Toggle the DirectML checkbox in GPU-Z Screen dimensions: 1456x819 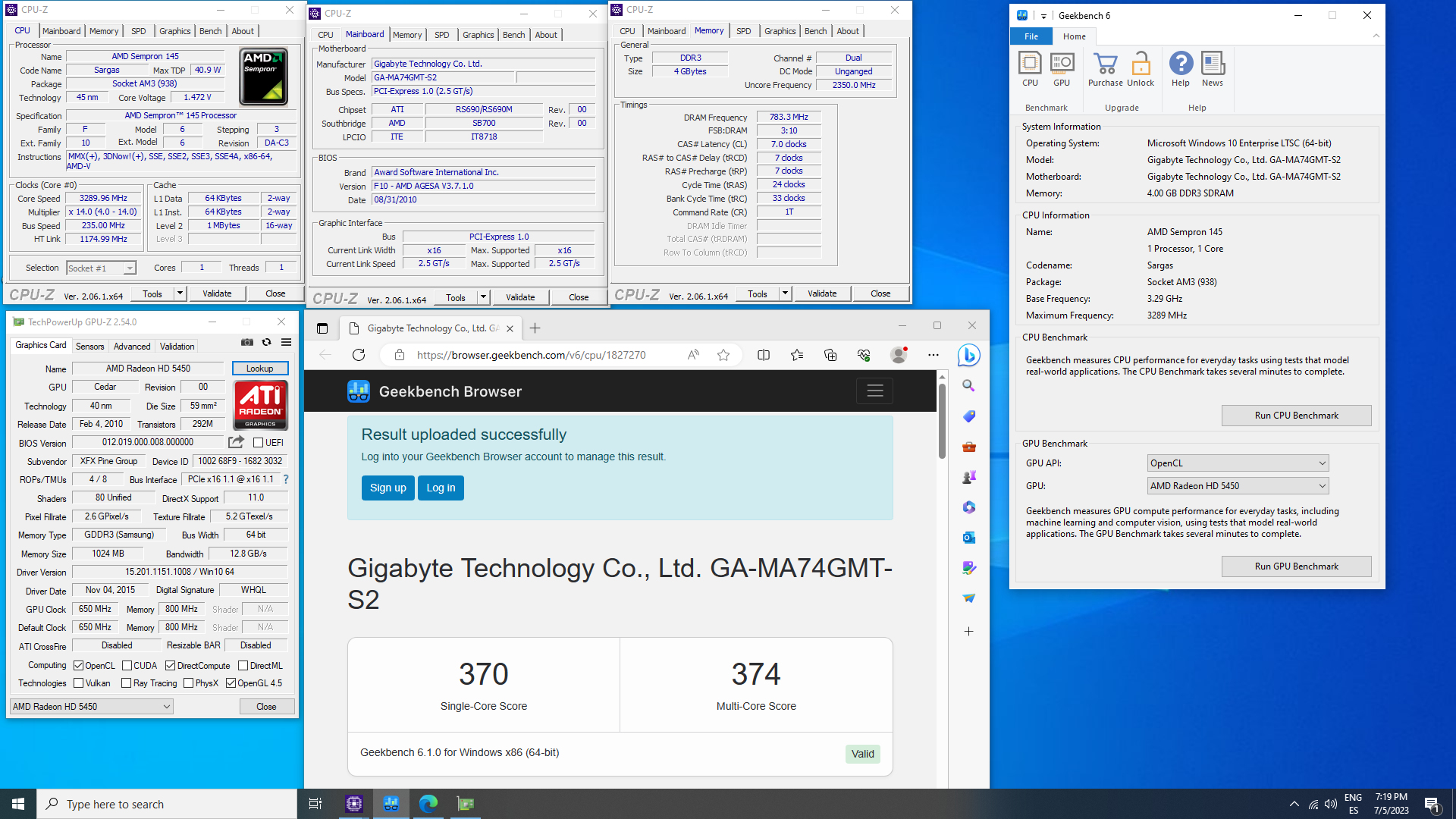[x=243, y=666]
